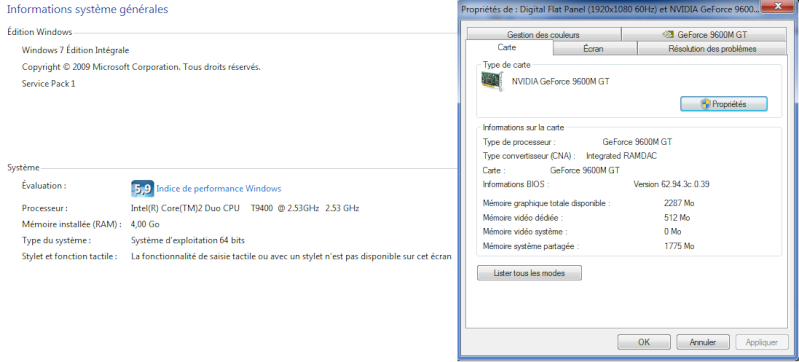799x362 pixels.
Task: Switch to the Gestion des couleurs tab
Action: click(543, 35)
